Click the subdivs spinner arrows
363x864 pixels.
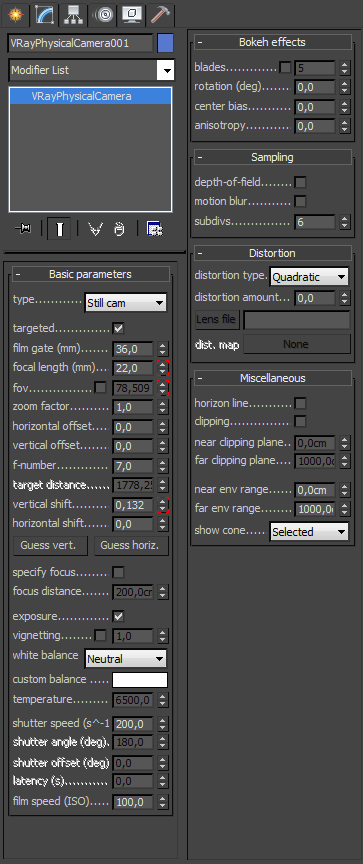coord(345,222)
